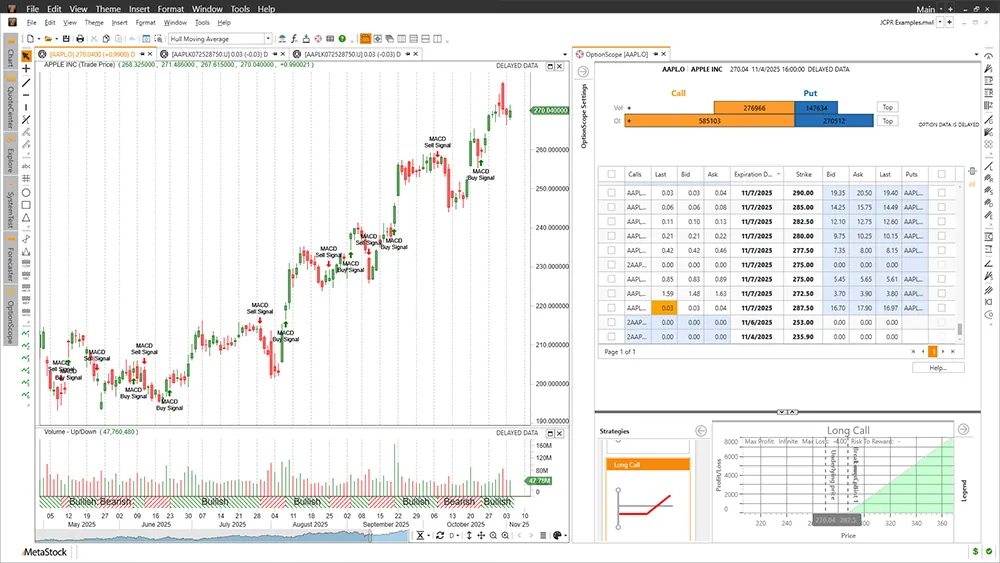Open the periodicity D dropdown below chart
Screen dimensions: 1000x563
(456, 536)
